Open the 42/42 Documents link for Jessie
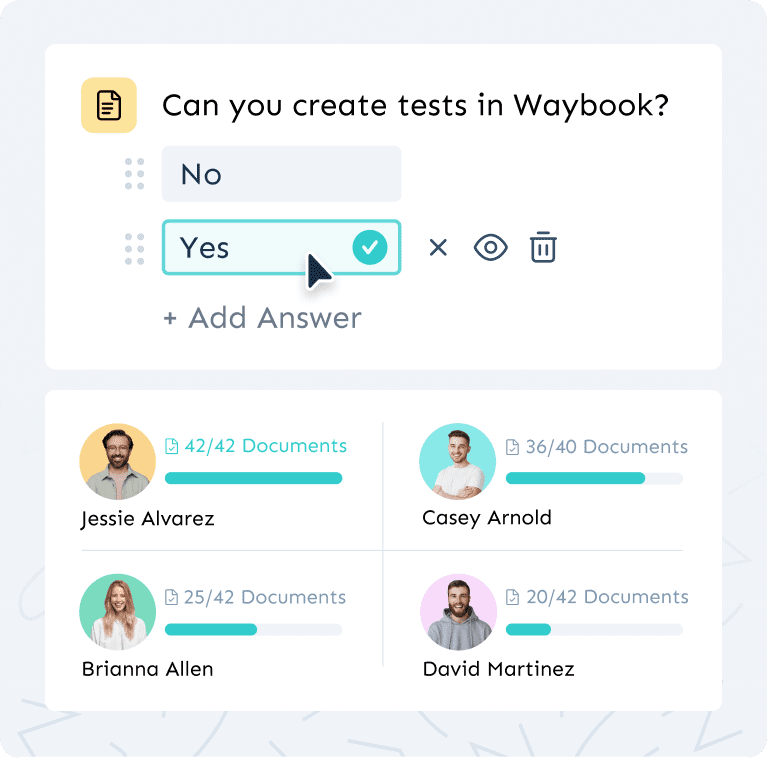This screenshot has width=767, height=758. coord(265,446)
